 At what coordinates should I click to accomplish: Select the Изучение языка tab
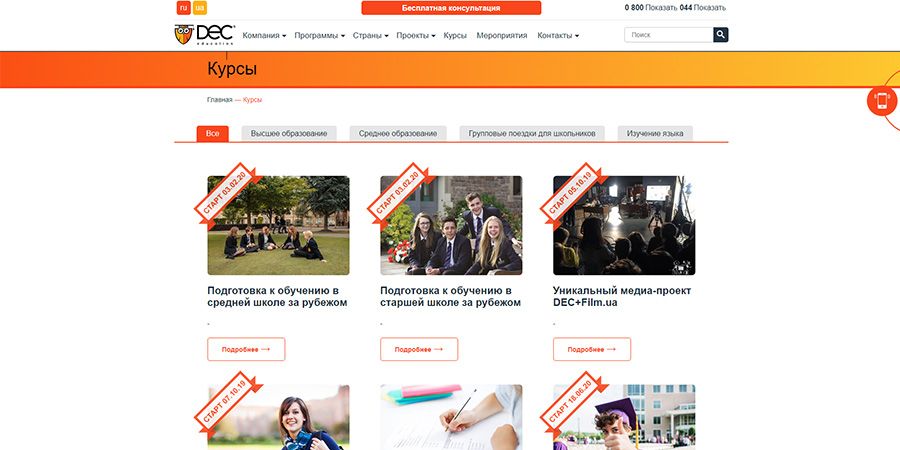655,133
